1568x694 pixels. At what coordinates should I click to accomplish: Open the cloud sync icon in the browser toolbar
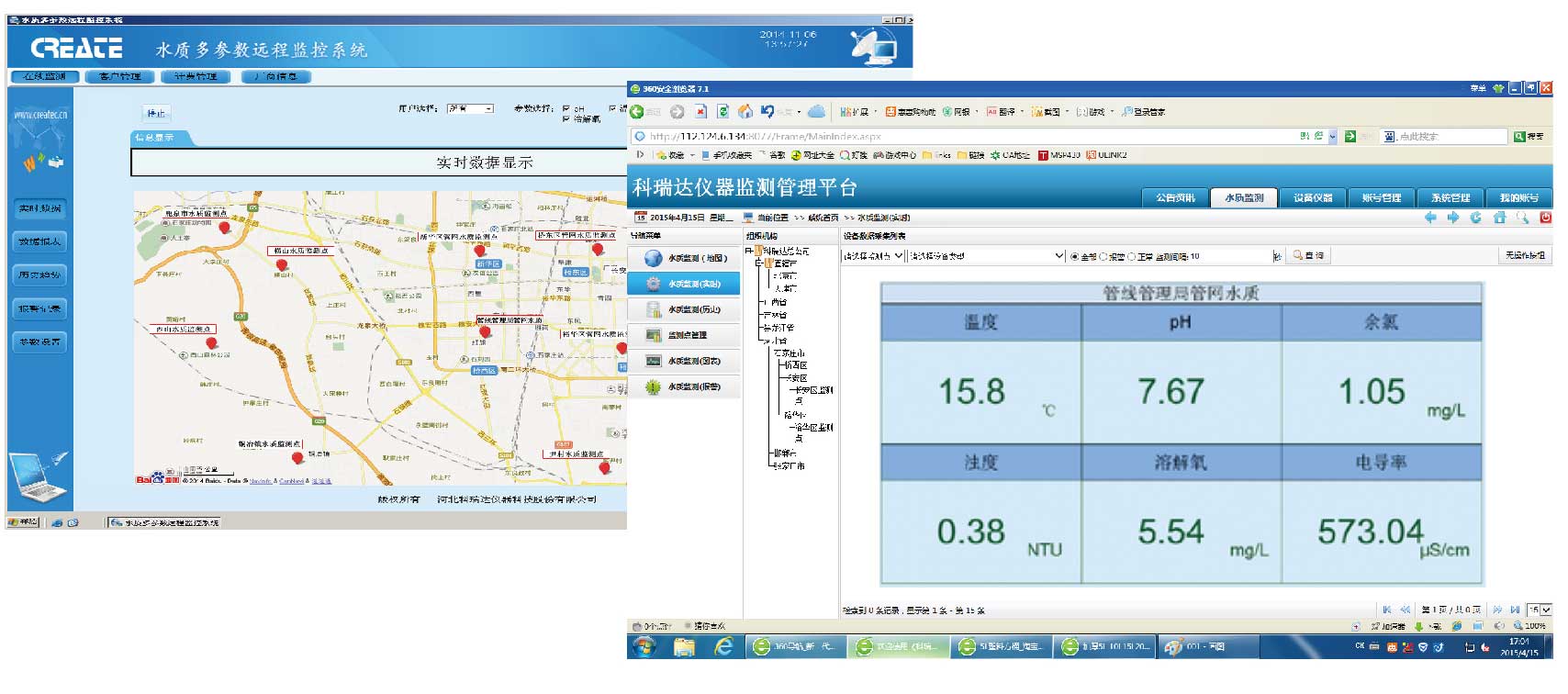click(x=816, y=112)
